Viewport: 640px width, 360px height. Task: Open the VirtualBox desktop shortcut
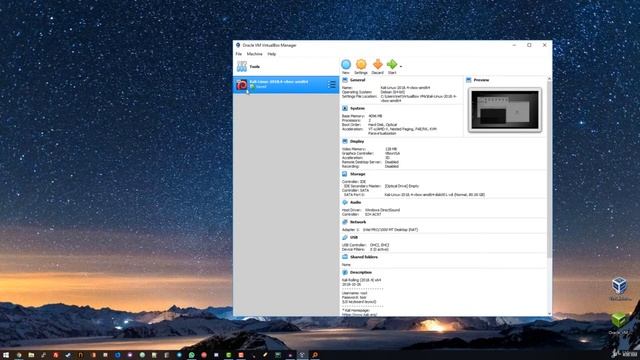(x=619, y=288)
